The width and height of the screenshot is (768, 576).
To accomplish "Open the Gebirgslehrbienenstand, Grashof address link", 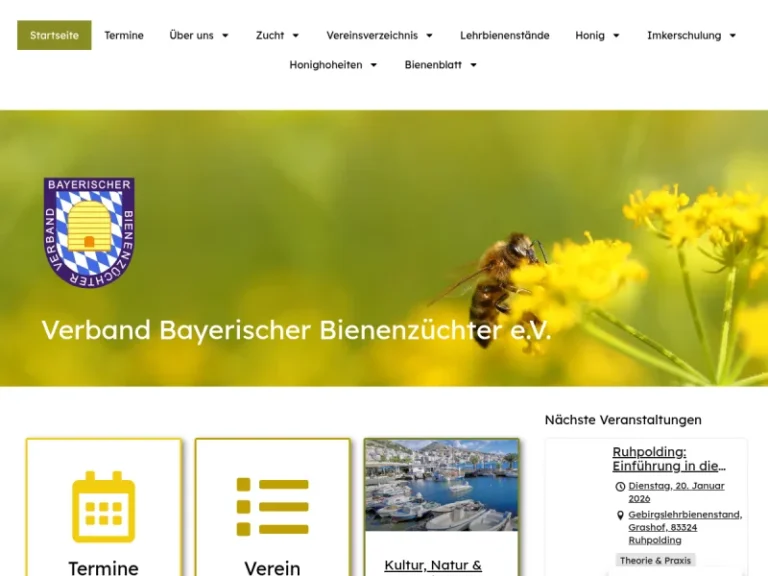I will pos(685,528).
